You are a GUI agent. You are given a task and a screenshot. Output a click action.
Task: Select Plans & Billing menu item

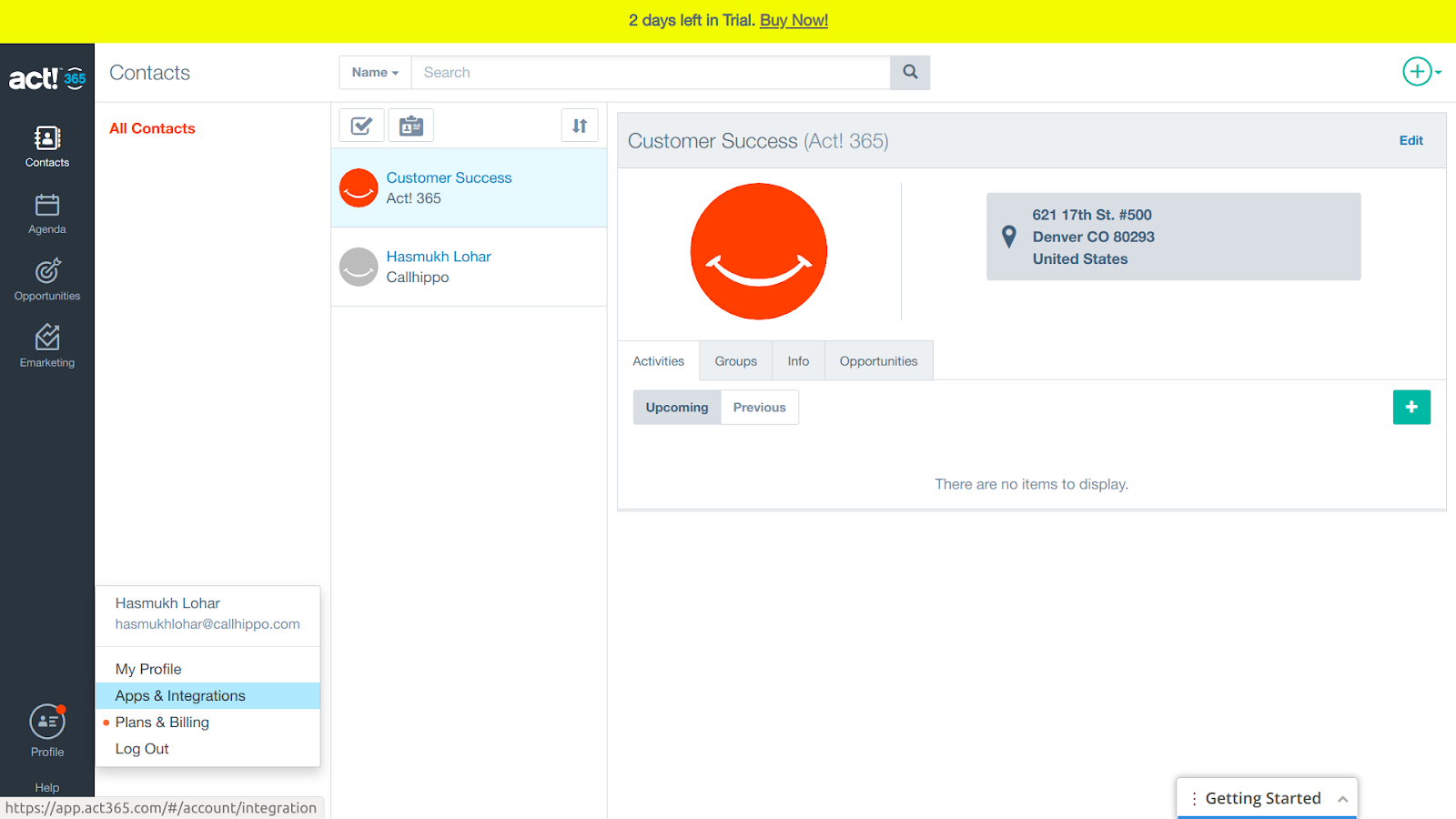[207, 722]
